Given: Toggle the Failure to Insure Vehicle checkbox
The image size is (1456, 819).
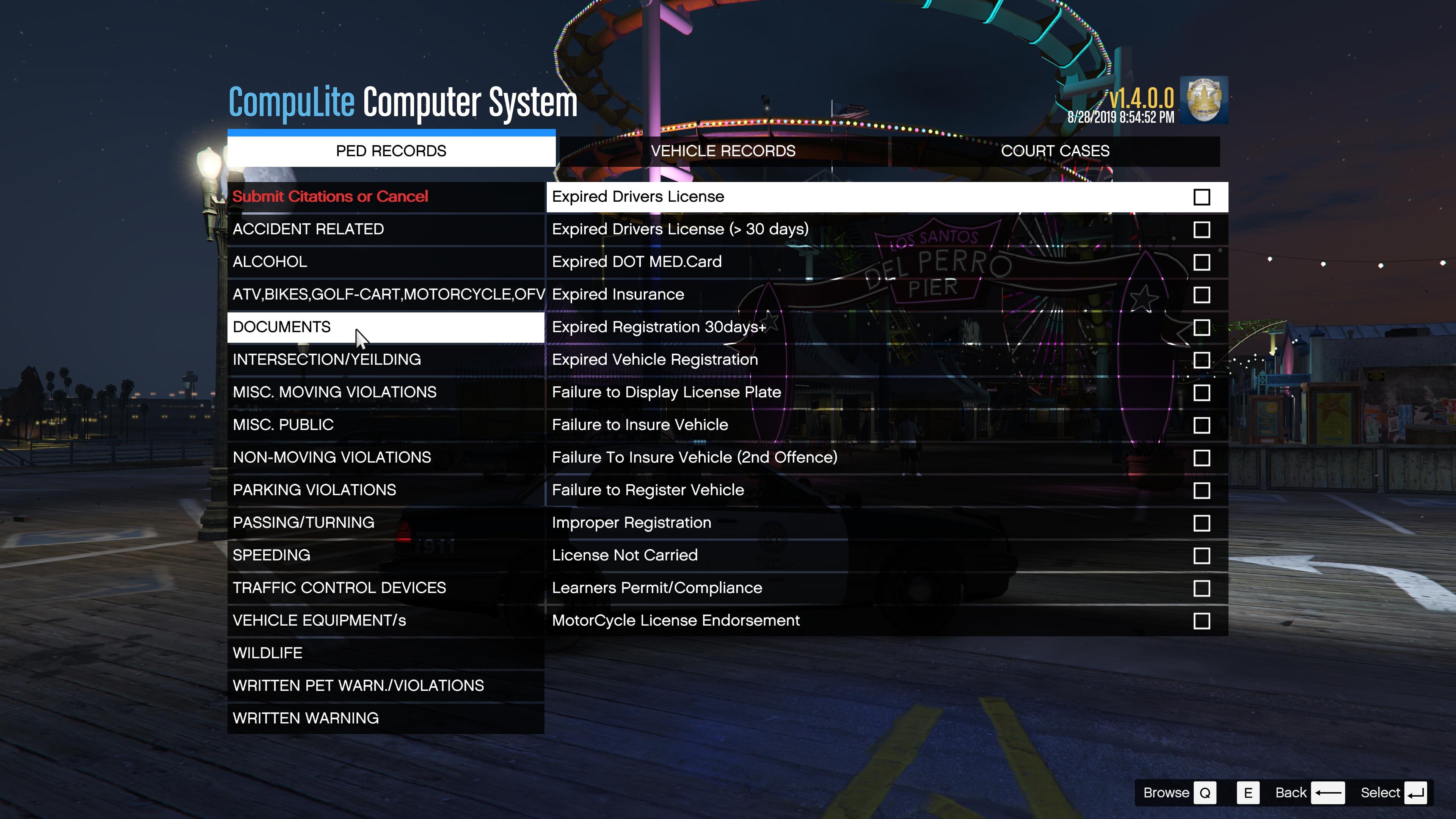Looking at the screenshot, I should (x=1201, y=425).
